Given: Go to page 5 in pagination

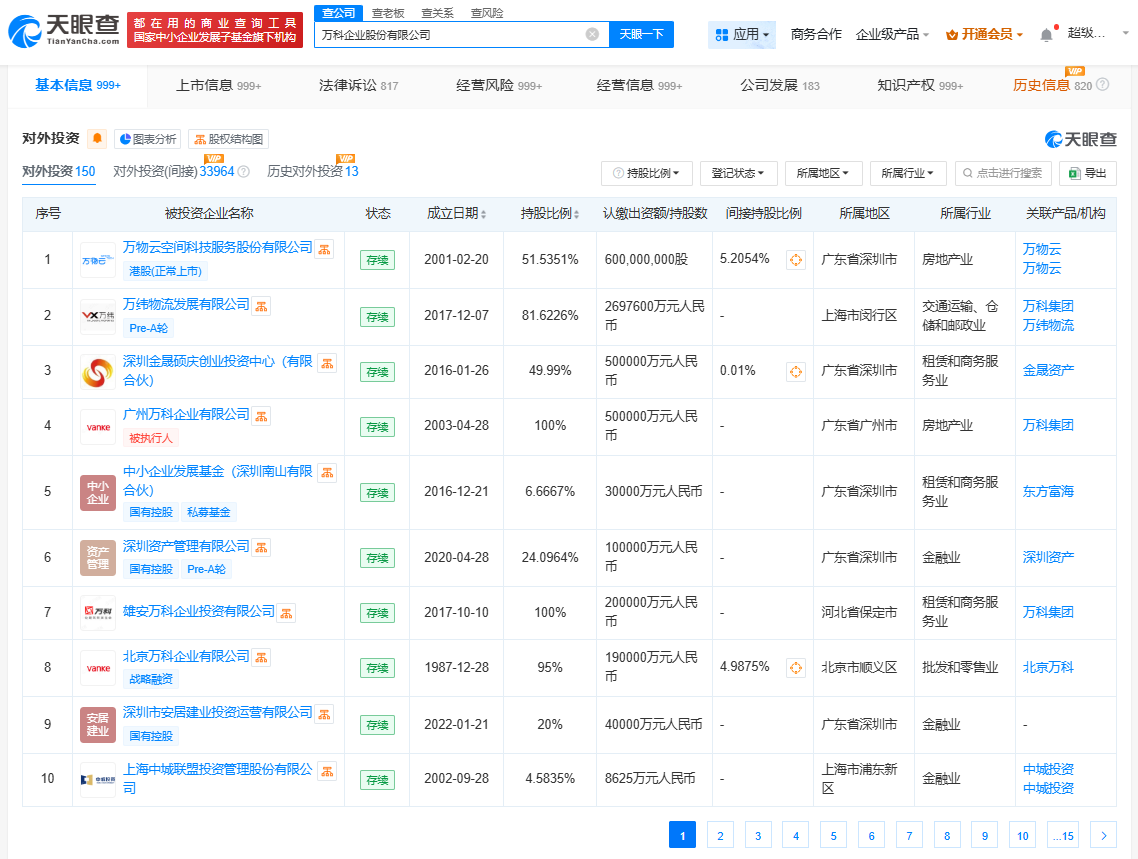Looking at the screenshot, I should pos(833,835).
